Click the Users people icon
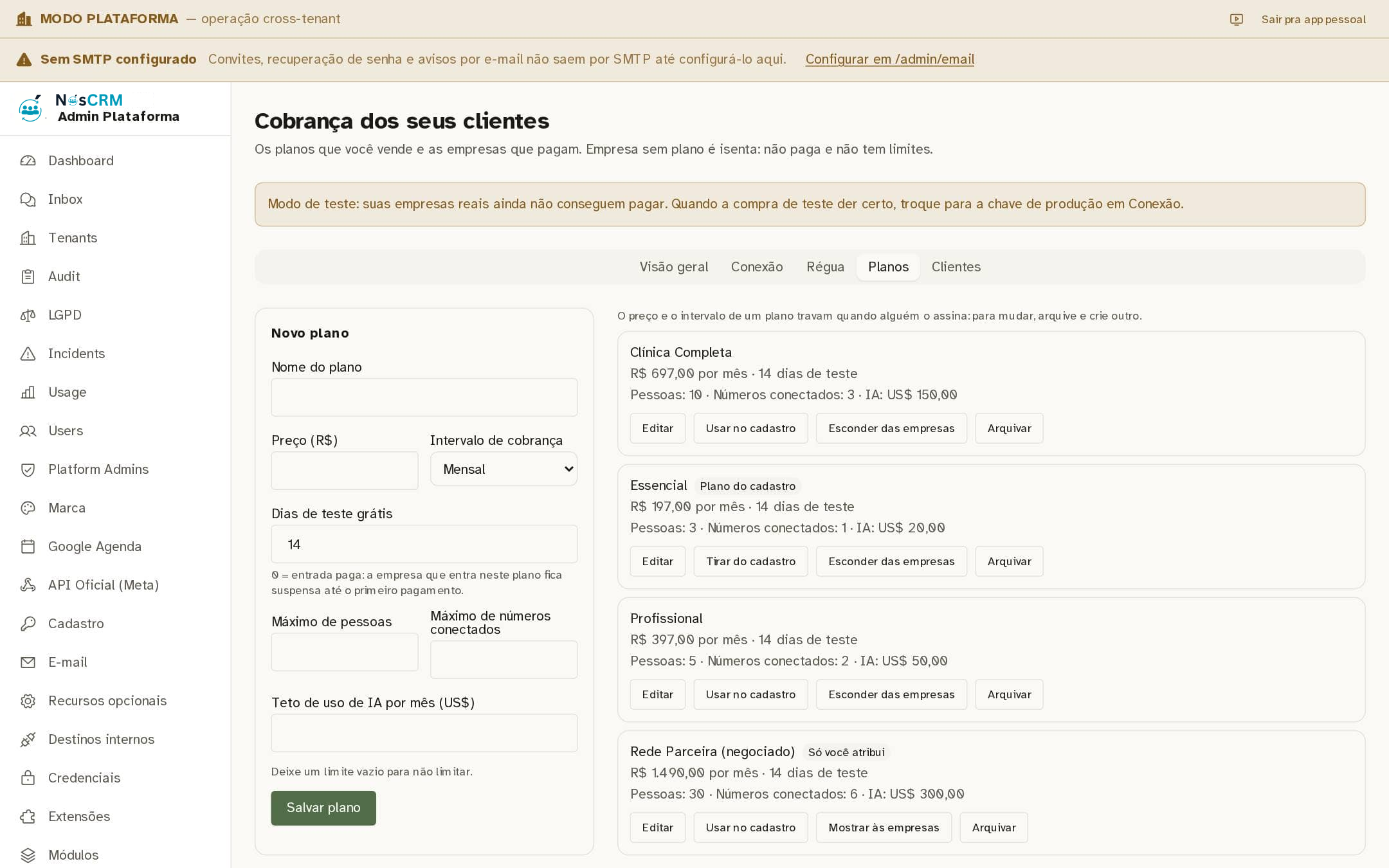The image size is (1389, 868). (x=28, y=431)
